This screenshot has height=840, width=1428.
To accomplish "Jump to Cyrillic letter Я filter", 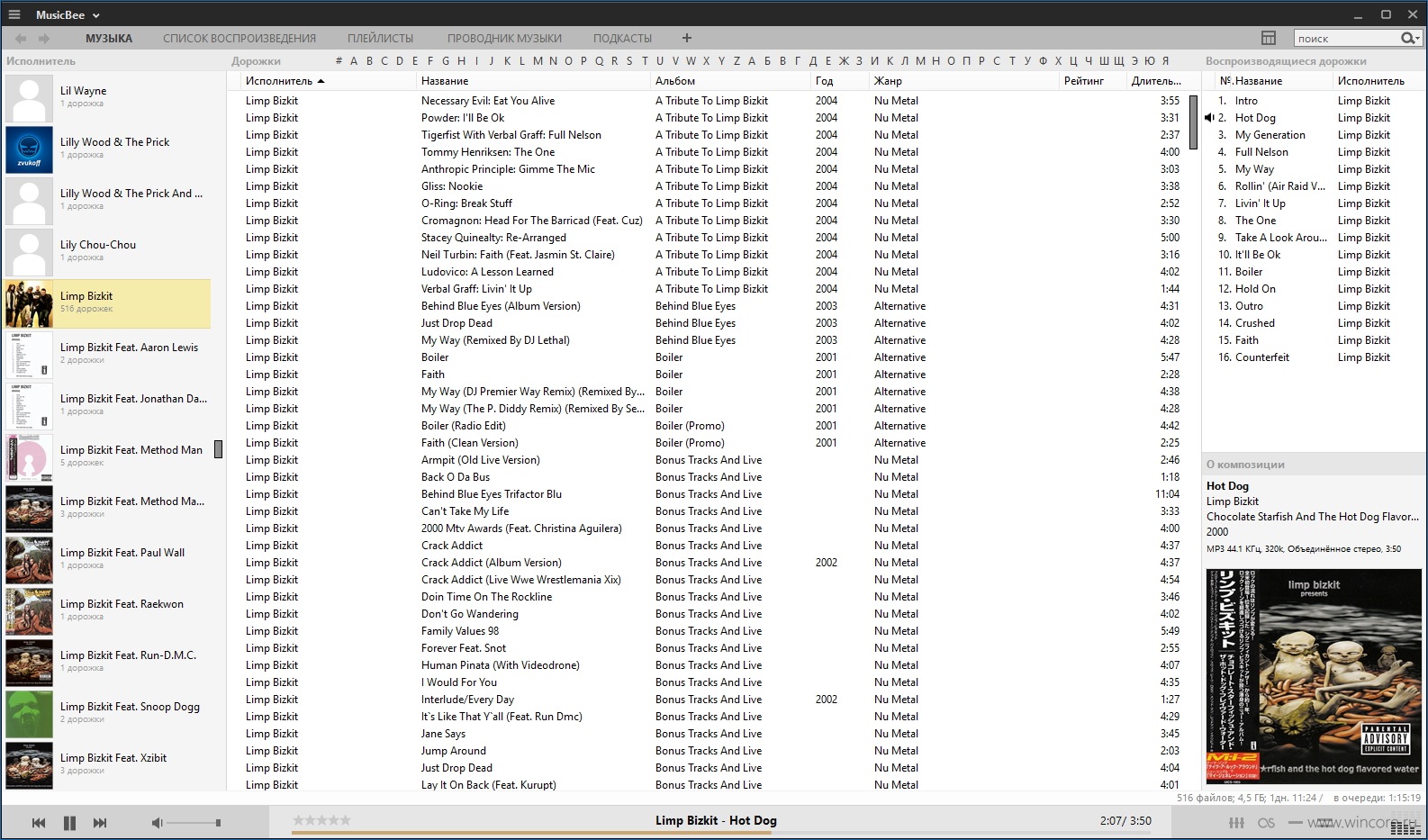I will pyautogui.click(x=1165, y=61).
